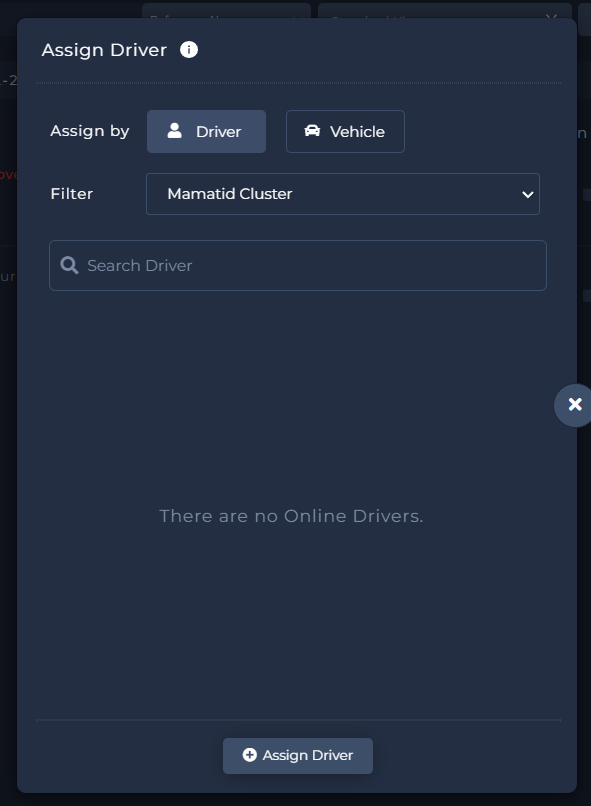Click the Assign Driver dialog heading

[104, 50]
